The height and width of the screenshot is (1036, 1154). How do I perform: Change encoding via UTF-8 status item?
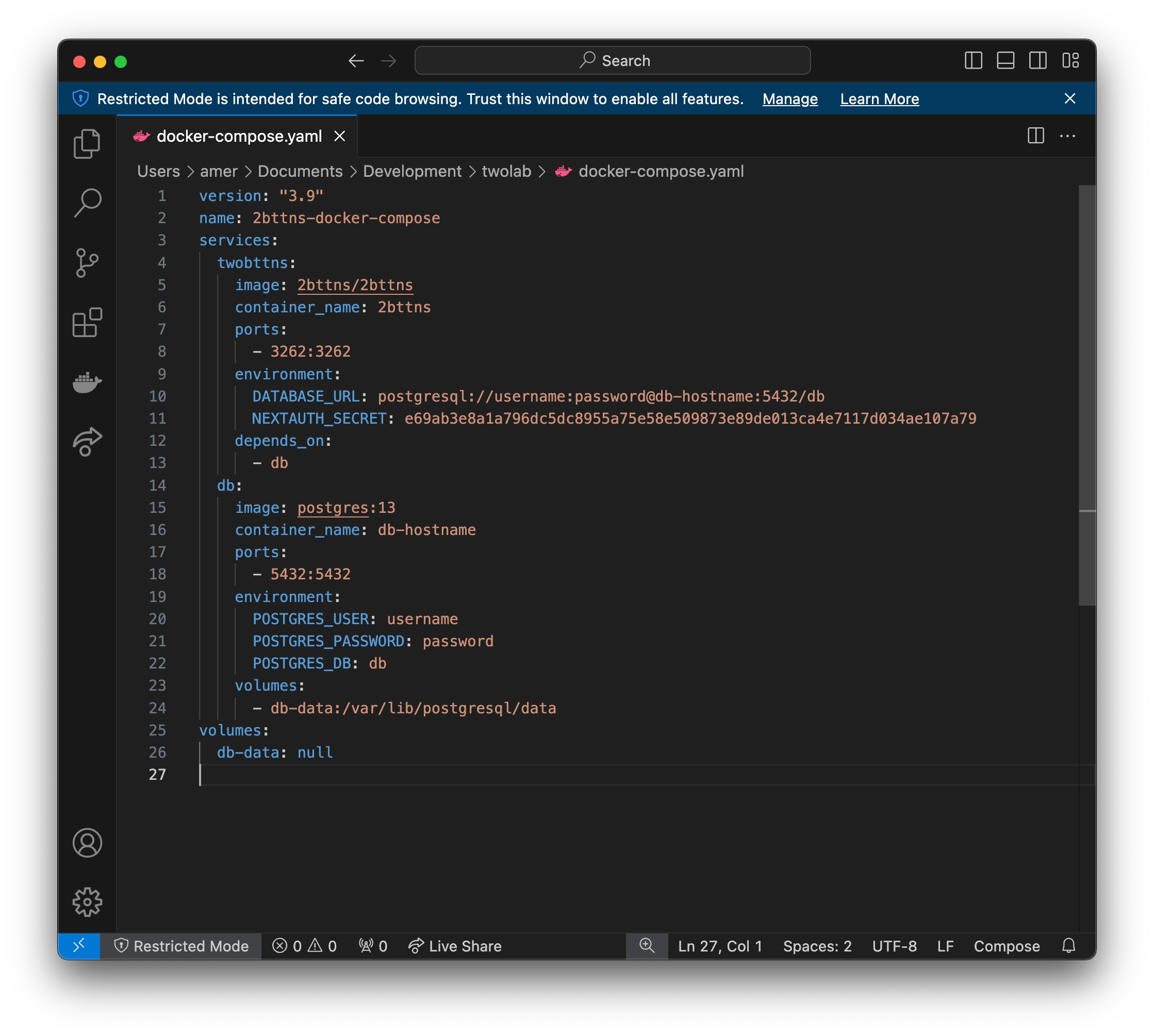894,946
